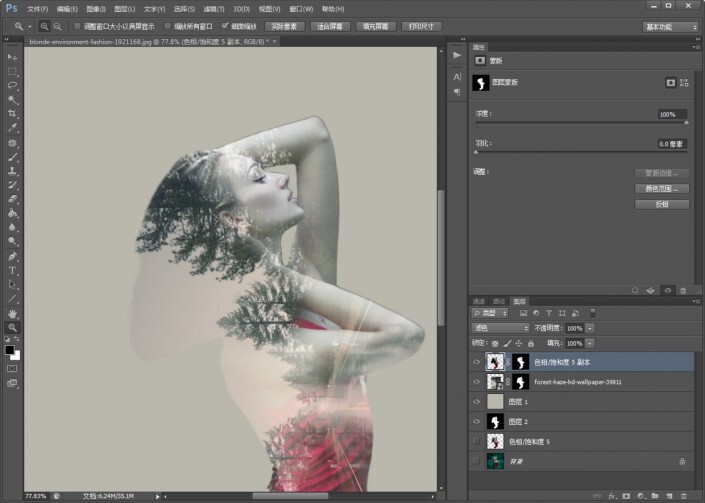
Task: Click the Zoom In magnifier in options bar
Action: click(45, 26)
